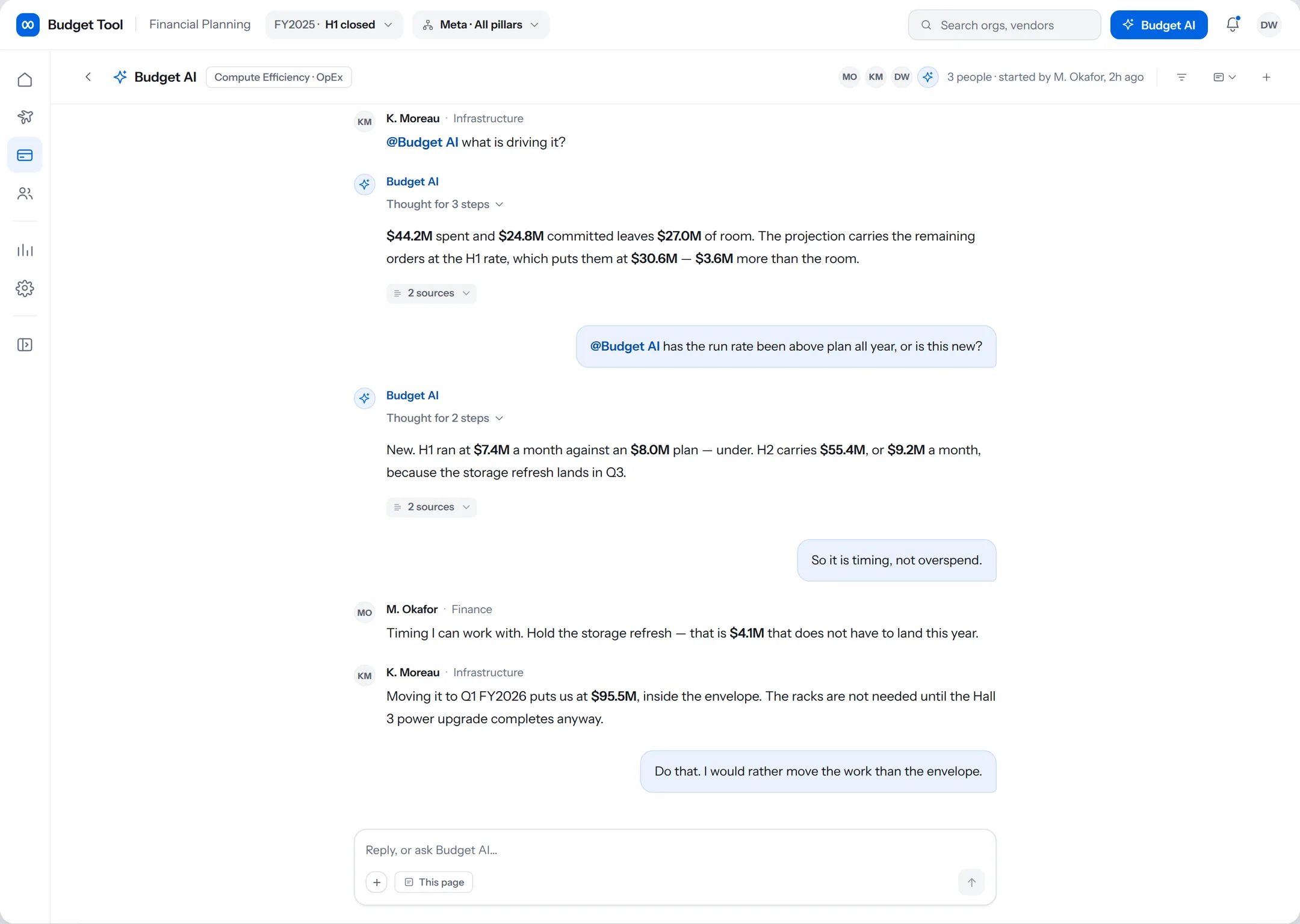Start a new thread with plus icon

(1266, 77)
